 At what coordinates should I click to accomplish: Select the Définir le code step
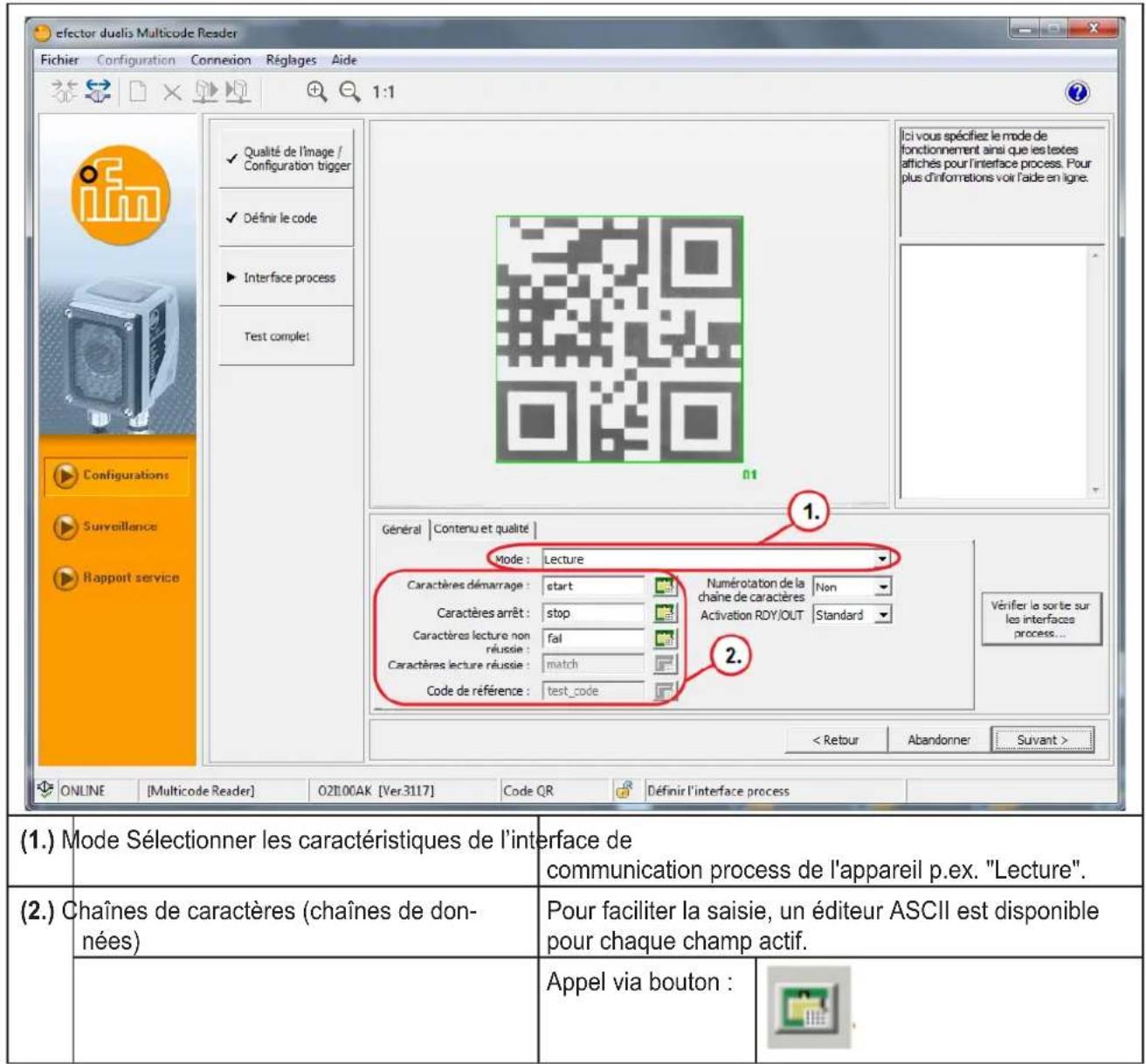pyautogui.click(x=286, y=218)
